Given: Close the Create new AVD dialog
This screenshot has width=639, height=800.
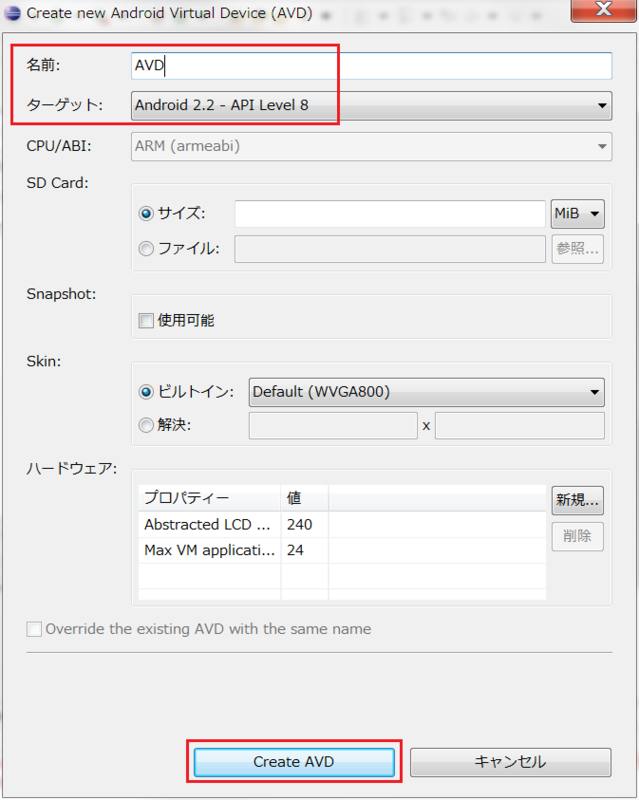Looking at the screenshot, I should [603, 10].
